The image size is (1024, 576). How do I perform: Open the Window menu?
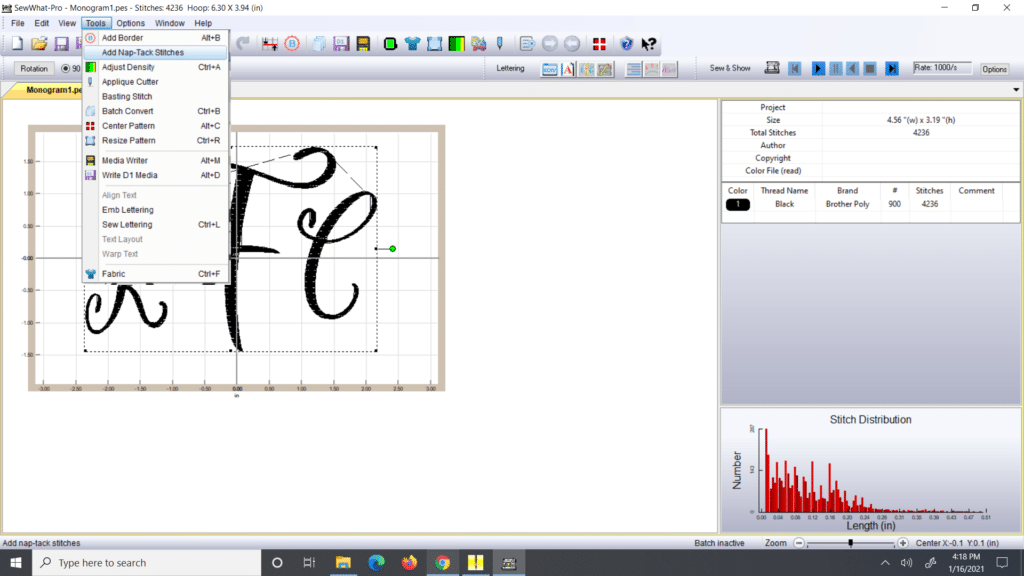(x=169, y=23)
